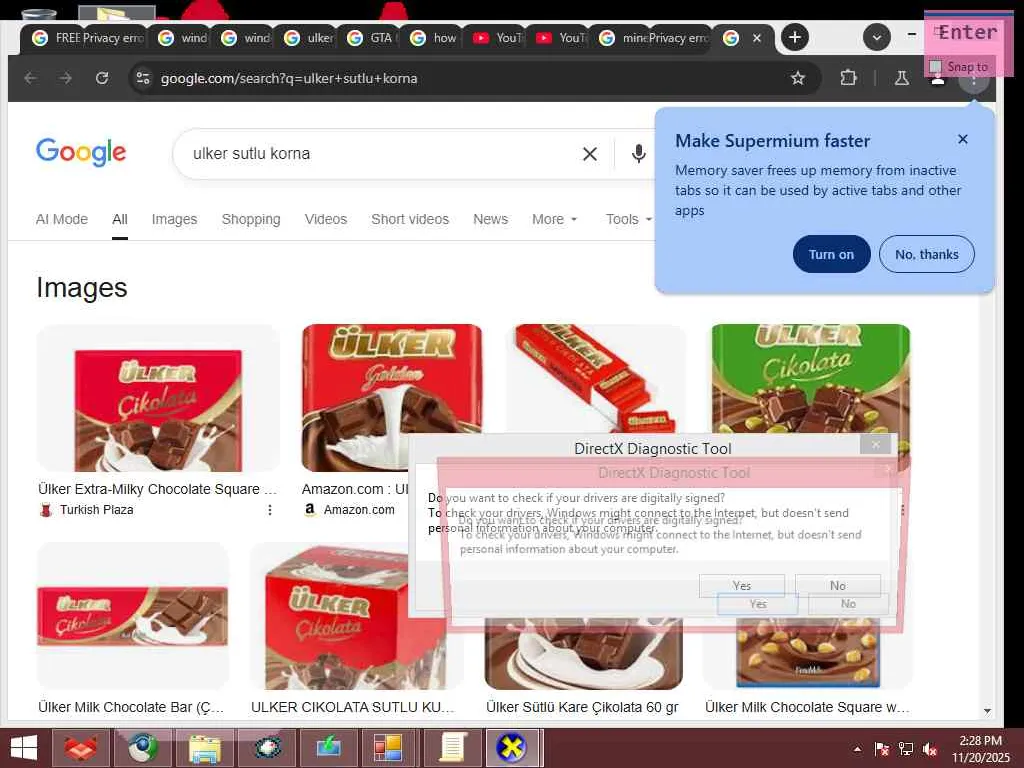
Task: Expand the More search filter dropdown
Action: pos(554,219)
